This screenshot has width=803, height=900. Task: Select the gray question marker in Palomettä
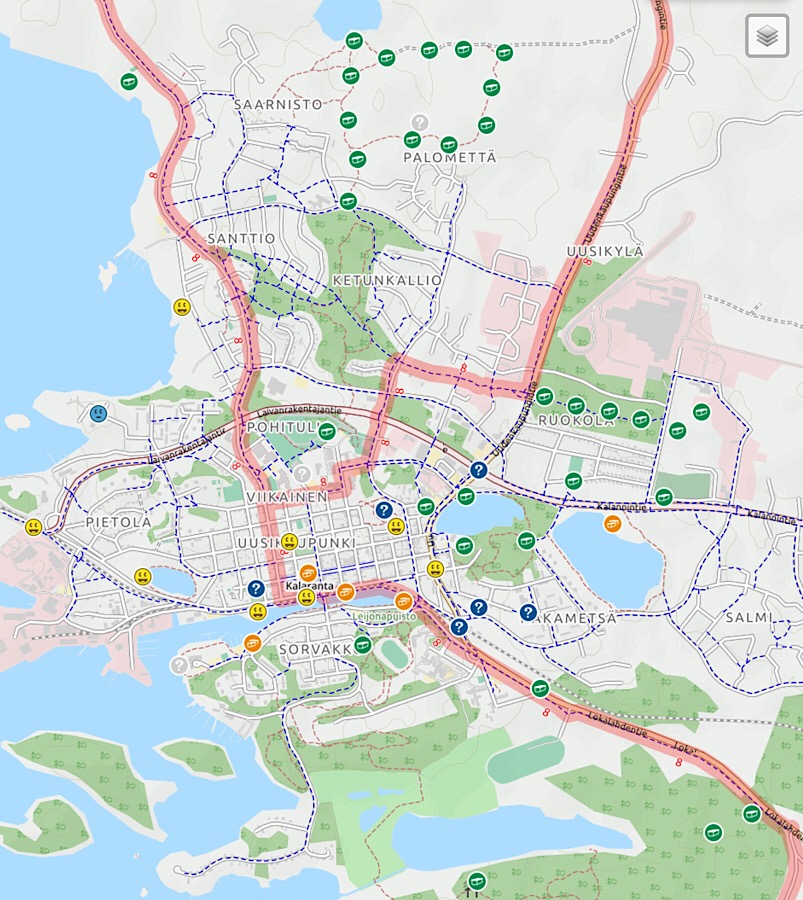(x=420, y=122)
